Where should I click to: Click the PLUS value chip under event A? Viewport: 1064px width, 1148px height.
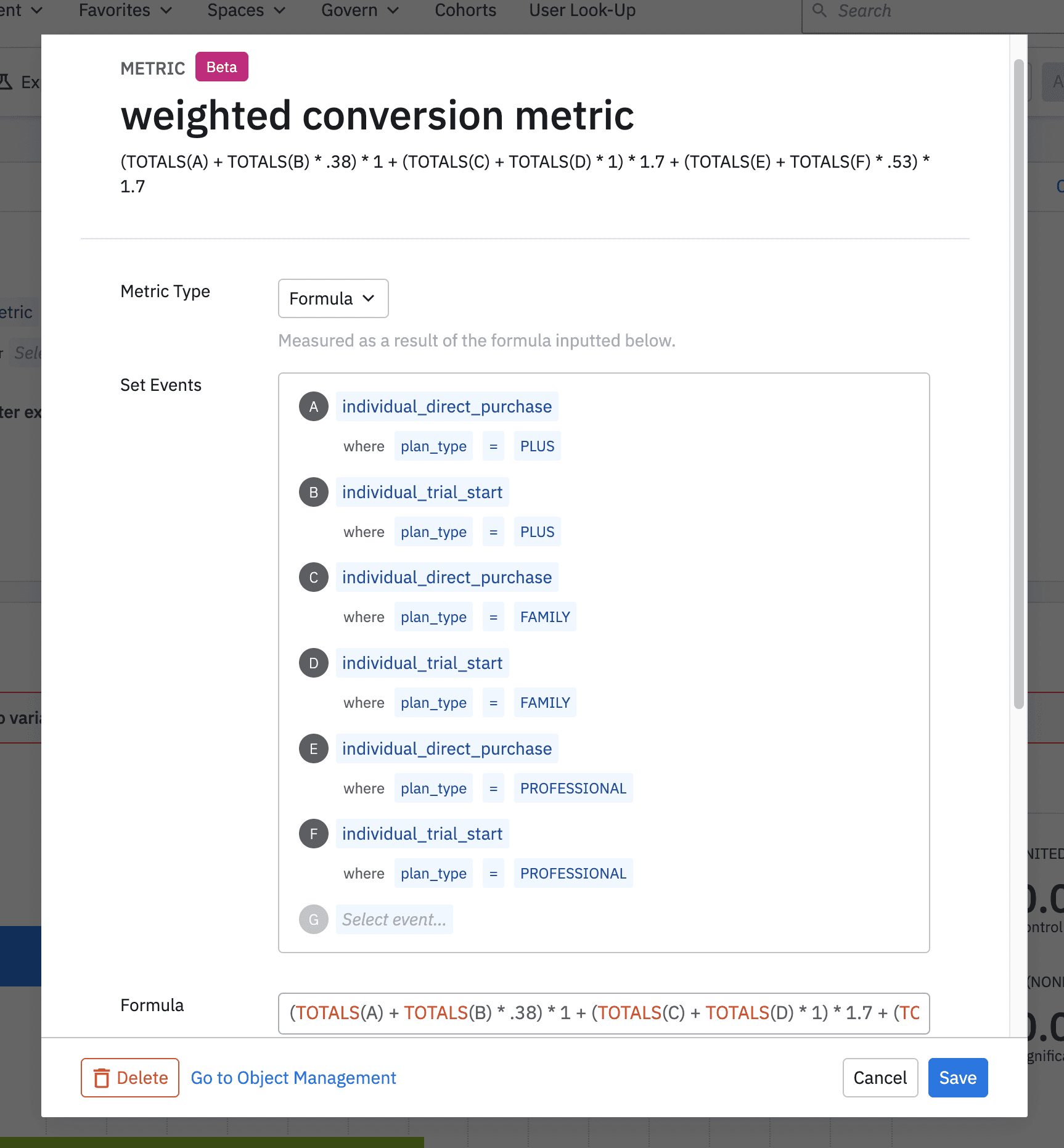tap(536, 446)
